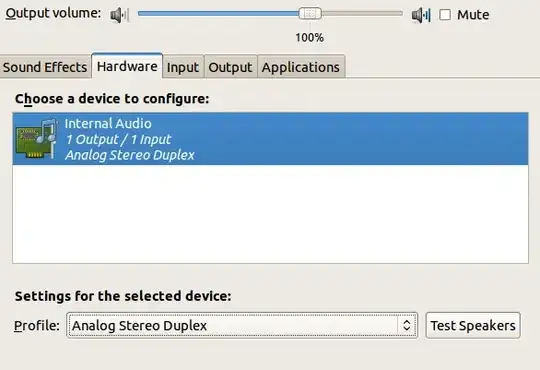Screen dimensions: 540x370
Task: Click the Test Speakers button
Action: point(473,325)
